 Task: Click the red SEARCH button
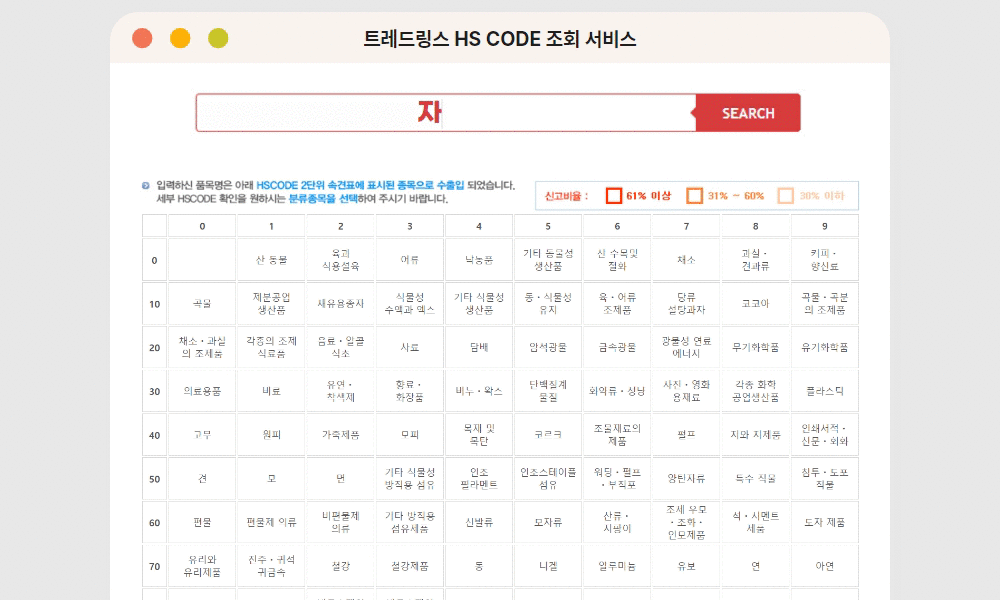pos(748,113)
